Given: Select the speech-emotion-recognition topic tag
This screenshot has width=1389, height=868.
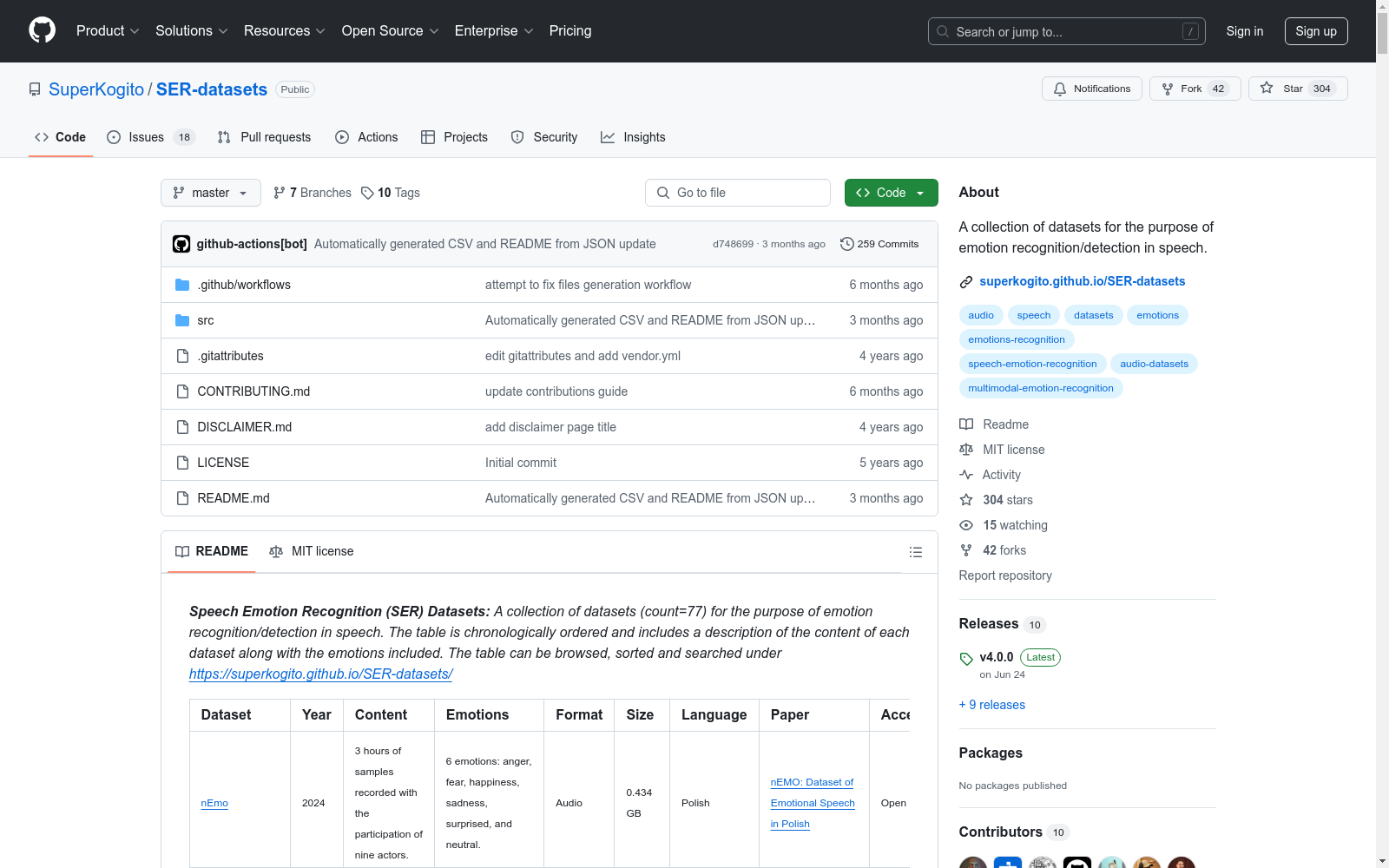Looking at the screenshot, I should point(1032,364).
